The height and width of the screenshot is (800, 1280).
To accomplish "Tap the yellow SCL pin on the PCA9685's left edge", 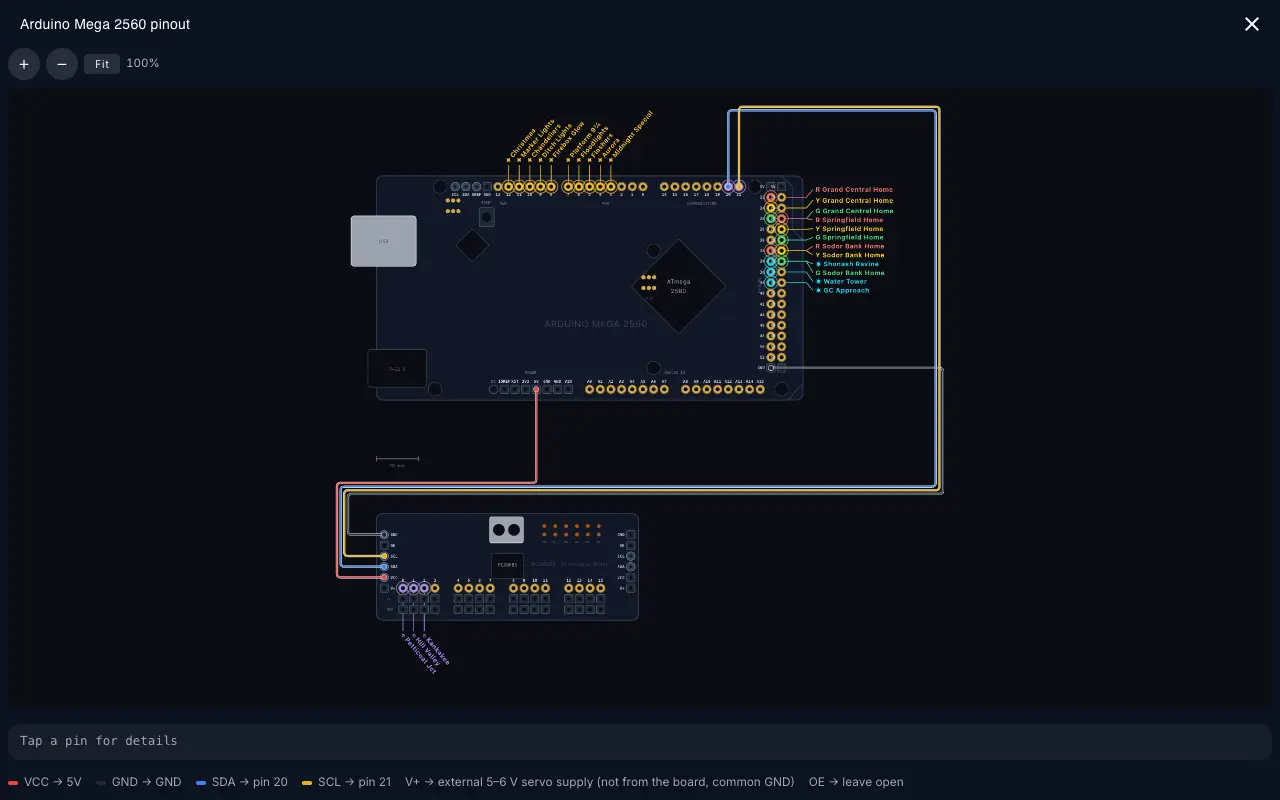I will click(384, 556).
